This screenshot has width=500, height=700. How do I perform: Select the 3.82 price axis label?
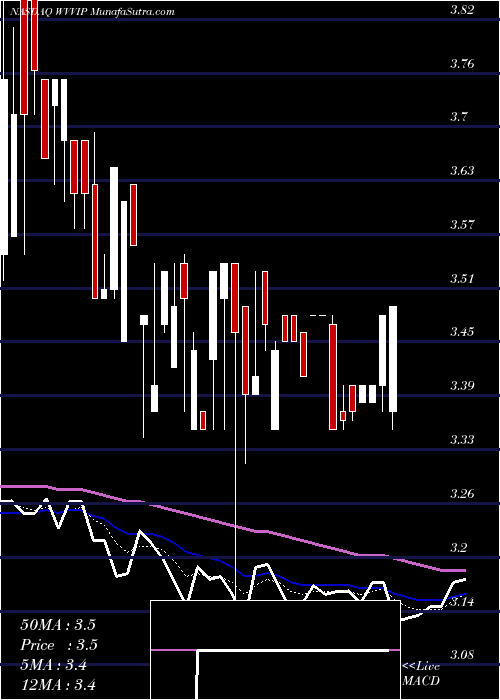[x=461, y=10]
